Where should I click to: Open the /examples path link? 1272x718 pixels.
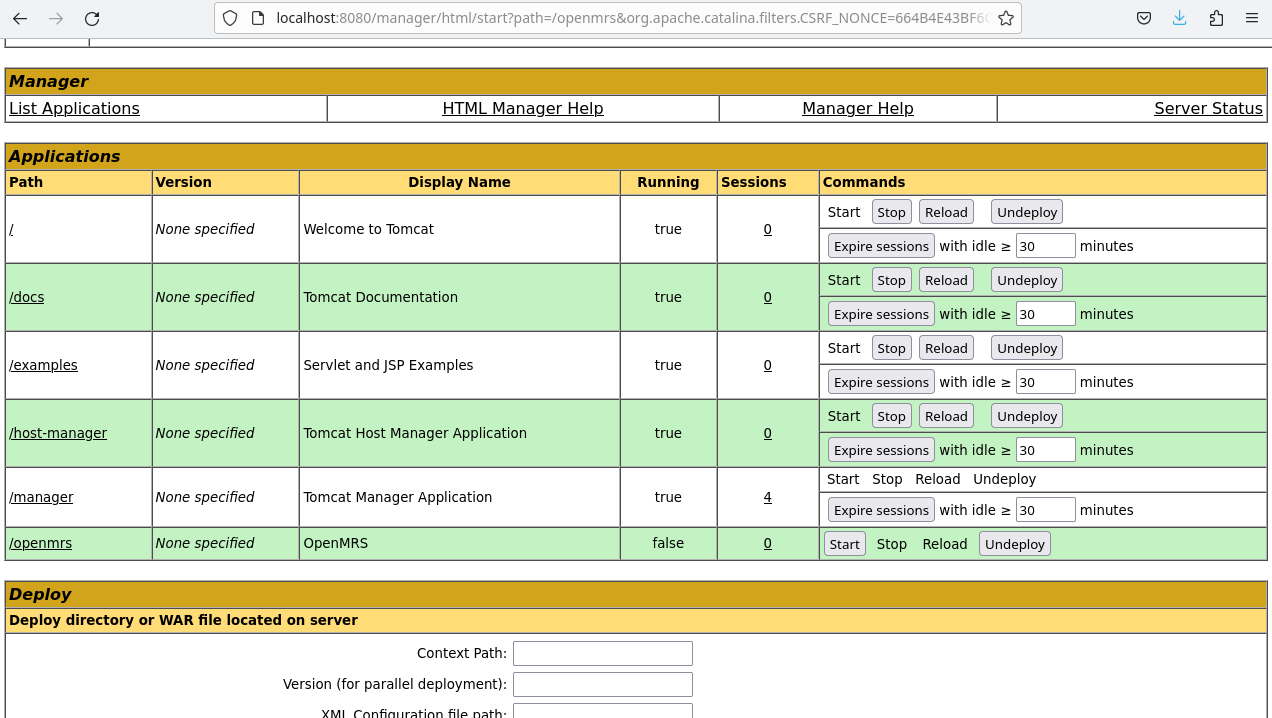43,365
